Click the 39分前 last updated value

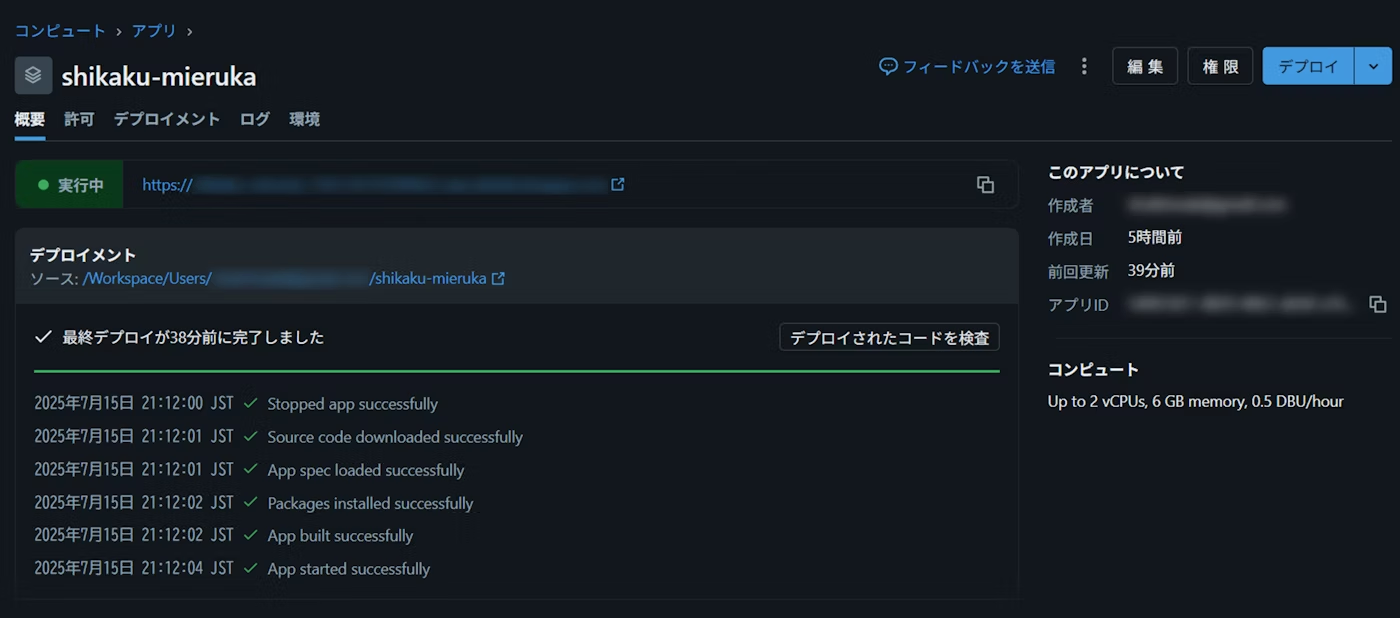point(1151,271)
